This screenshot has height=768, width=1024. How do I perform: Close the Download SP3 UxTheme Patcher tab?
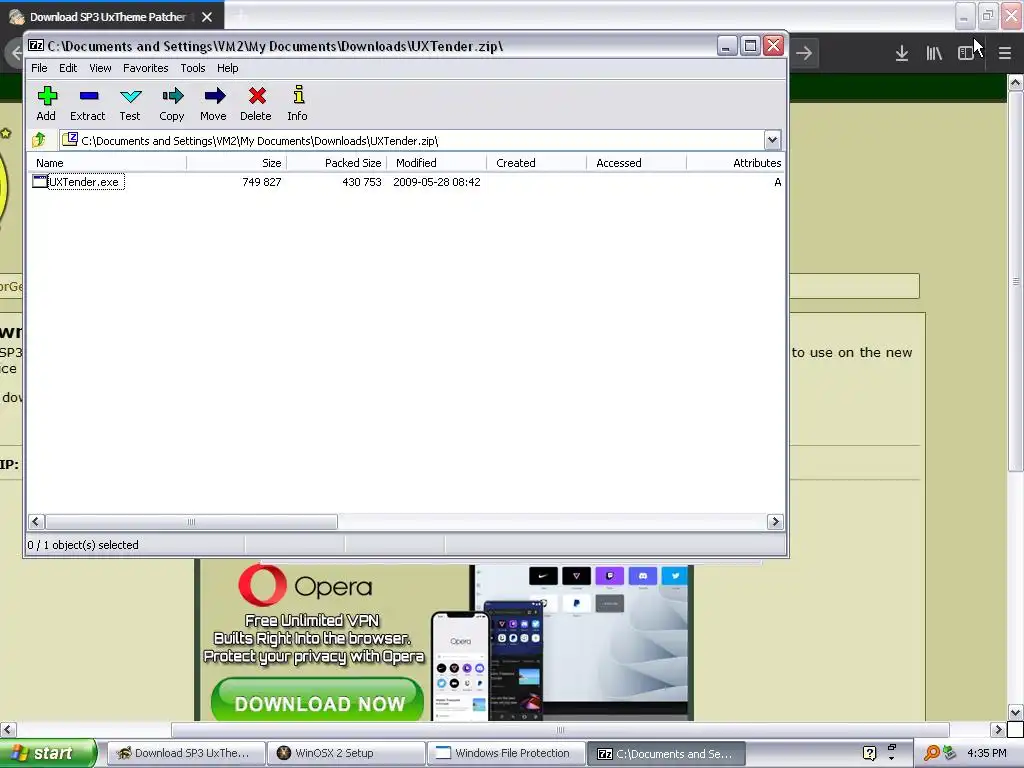pyautogui.click(x=207, y=17)
